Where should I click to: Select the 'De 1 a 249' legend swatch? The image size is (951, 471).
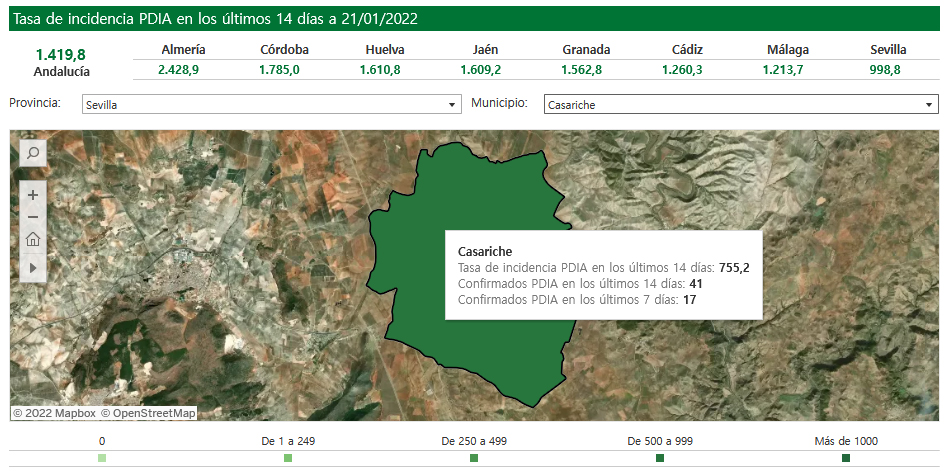click(x=288, y=458)
